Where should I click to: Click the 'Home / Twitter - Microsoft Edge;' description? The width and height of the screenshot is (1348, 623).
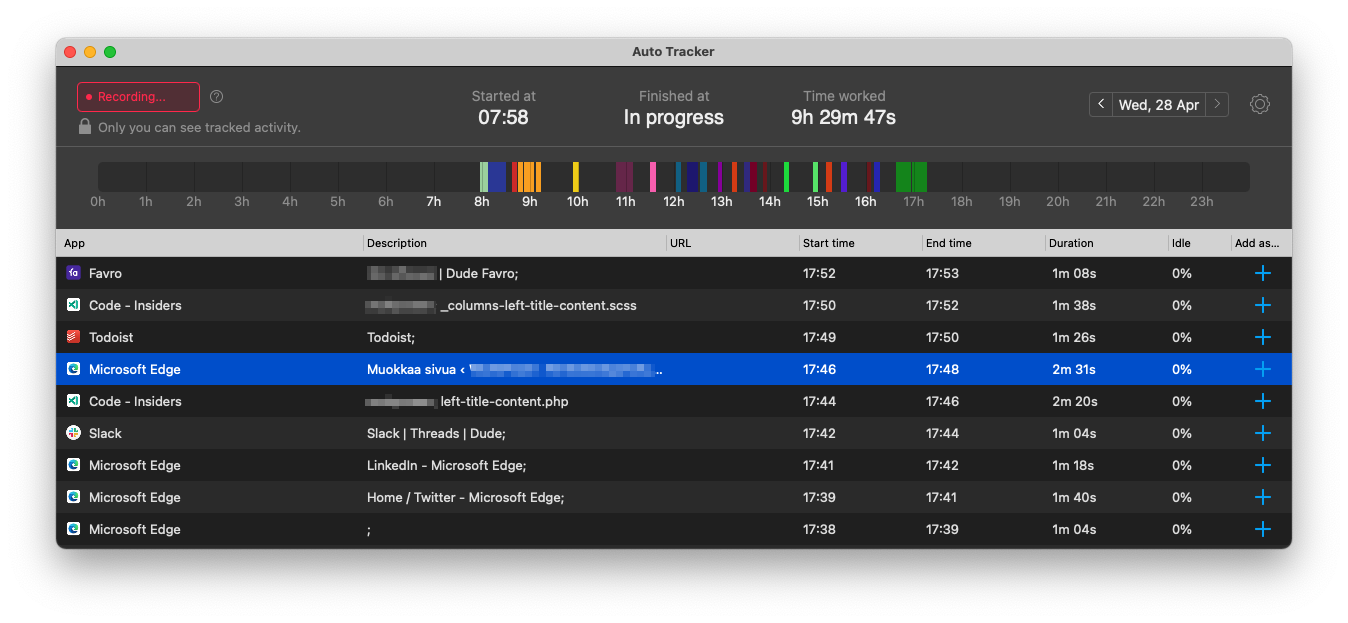[x=465, y=497]
